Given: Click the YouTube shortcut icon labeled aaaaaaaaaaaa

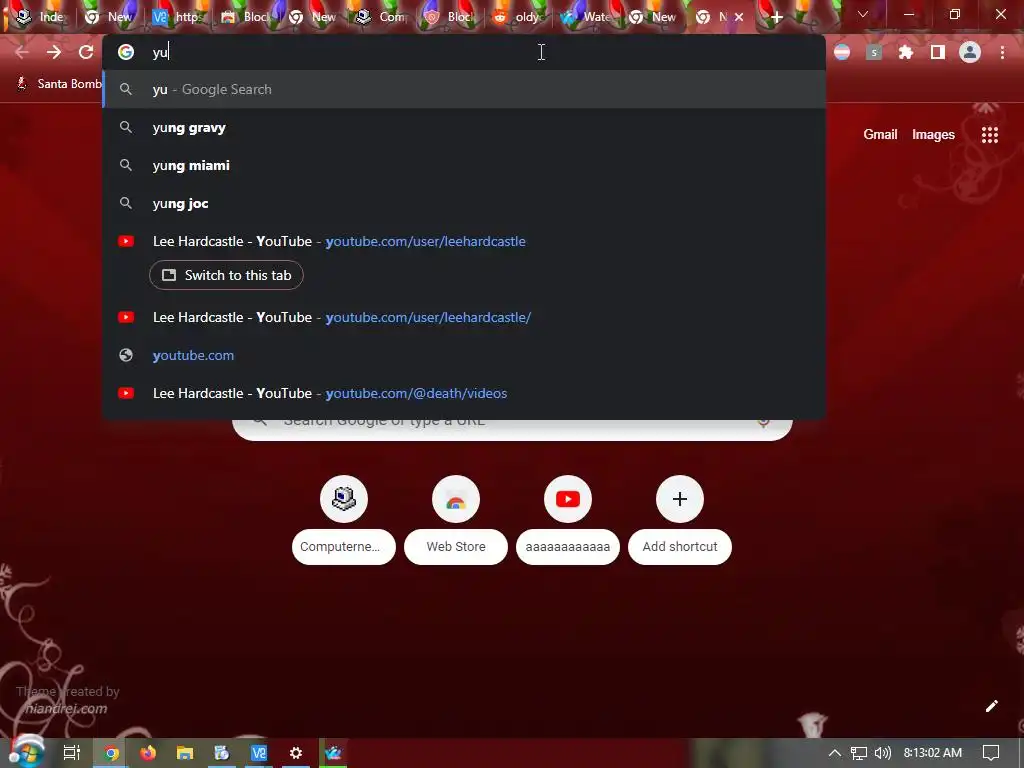Looking at the screenshot, I should click(x=568, y=499).
